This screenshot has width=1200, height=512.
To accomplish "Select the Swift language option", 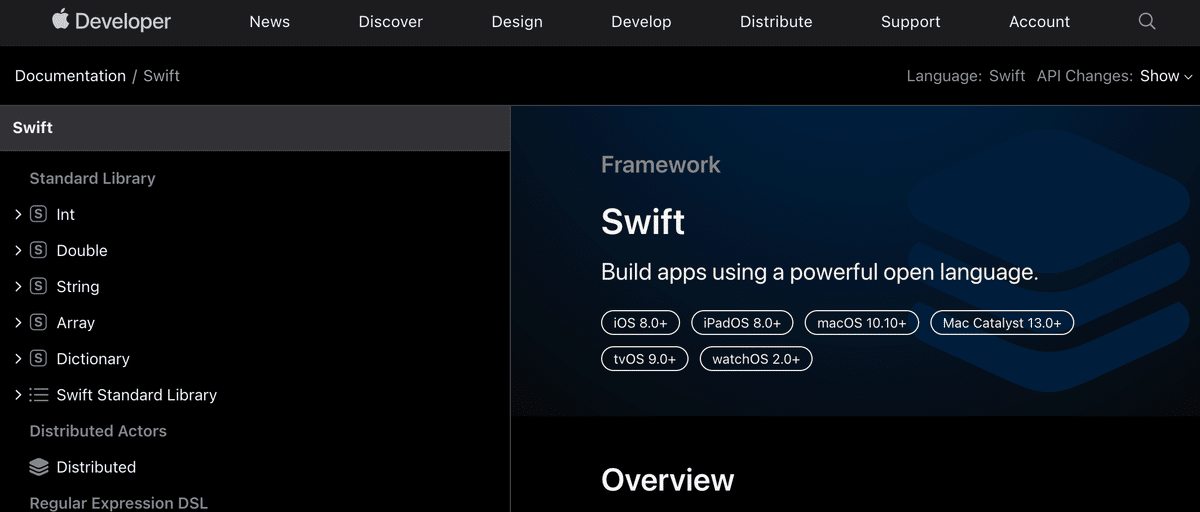I will pos(1007,76).
